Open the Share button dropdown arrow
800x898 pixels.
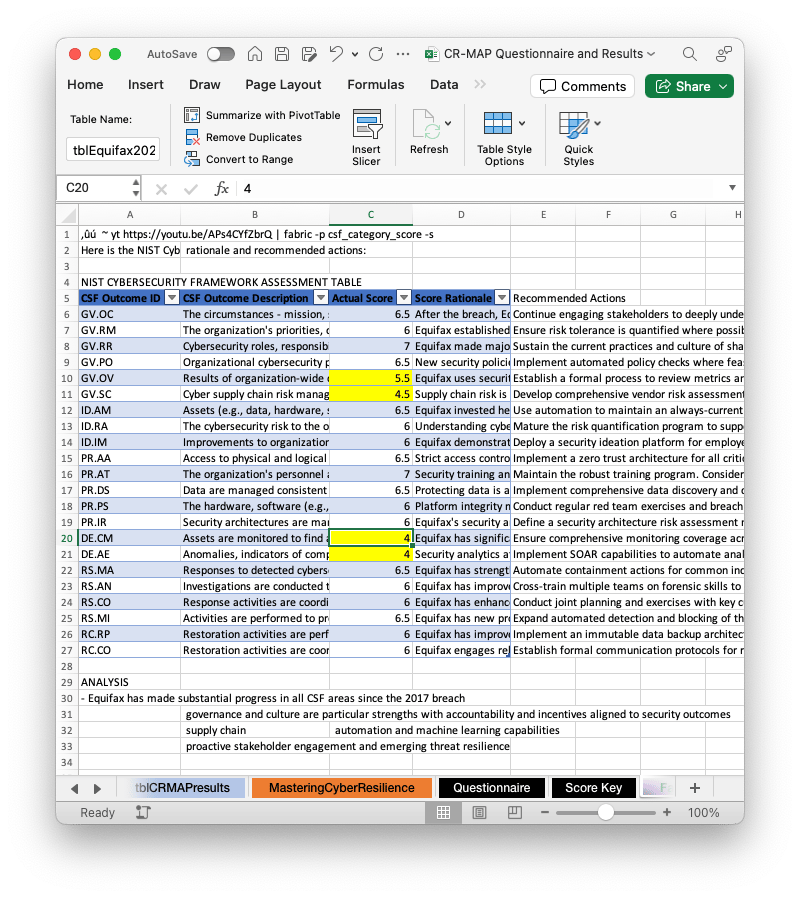click(723, 86)
